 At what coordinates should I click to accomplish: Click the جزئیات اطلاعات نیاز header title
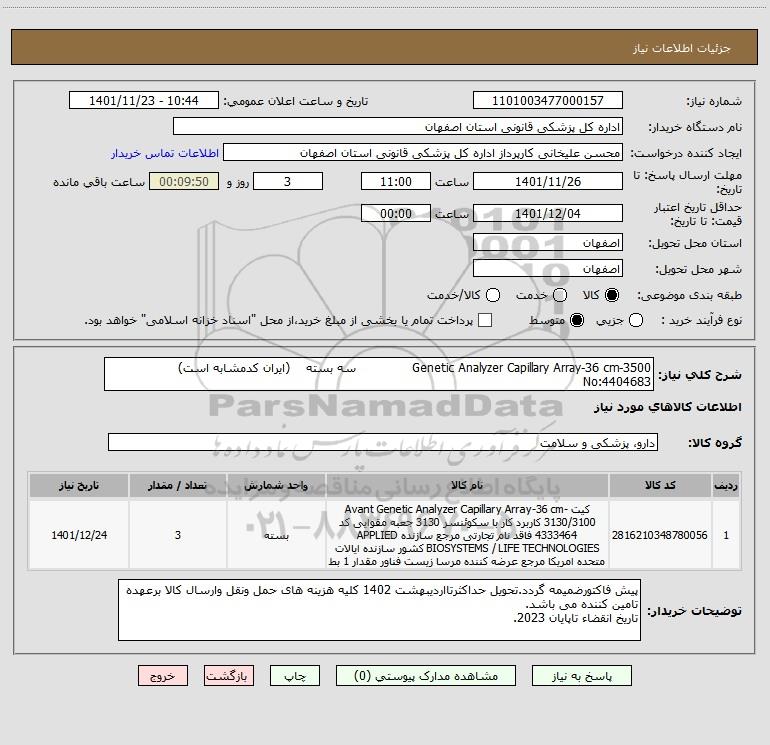[682, 48]
